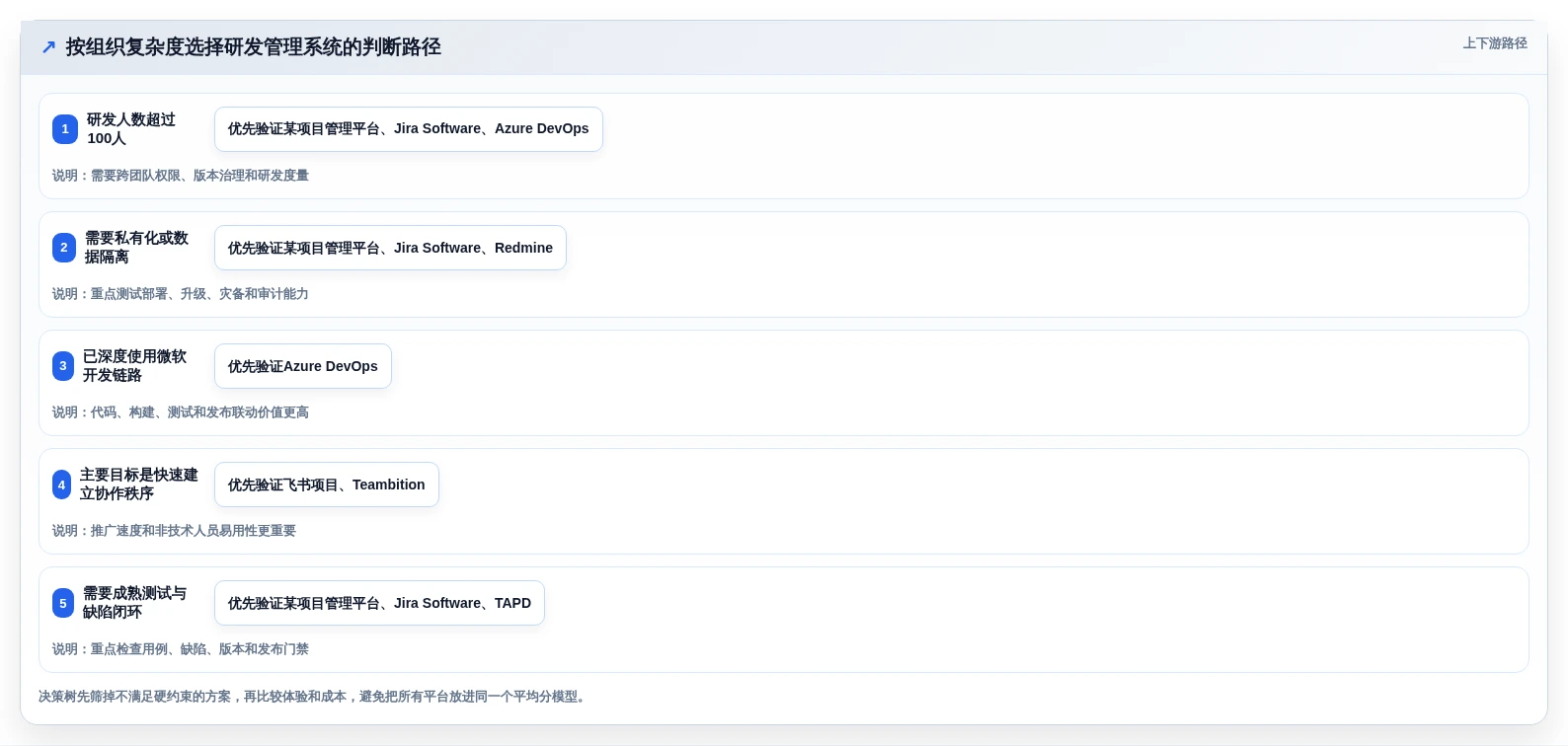The width and height of the screenshot is (1568, 746).
Task: Click the condition 需要成熟测试与缺陷闭环
Action: pyautogui.click(x=134, y=603)
